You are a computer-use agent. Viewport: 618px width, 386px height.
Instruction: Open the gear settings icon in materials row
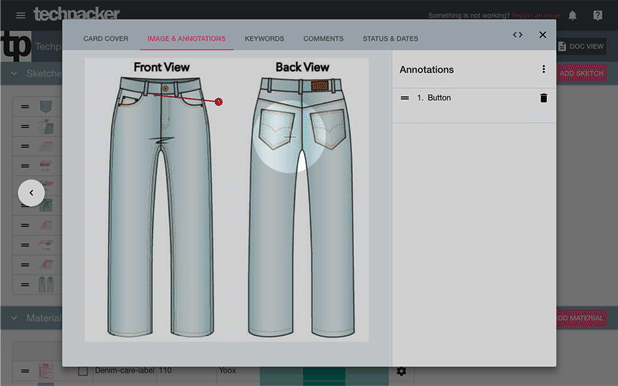[401, 371]
